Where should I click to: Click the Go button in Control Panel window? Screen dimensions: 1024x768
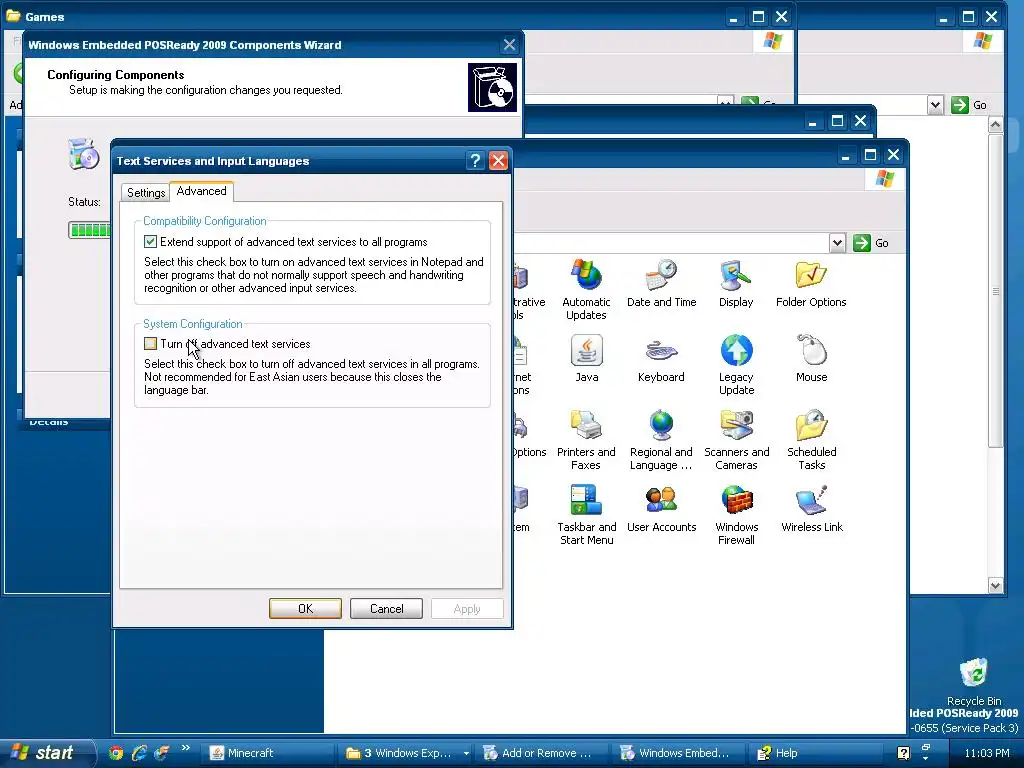tap(872, 243)
